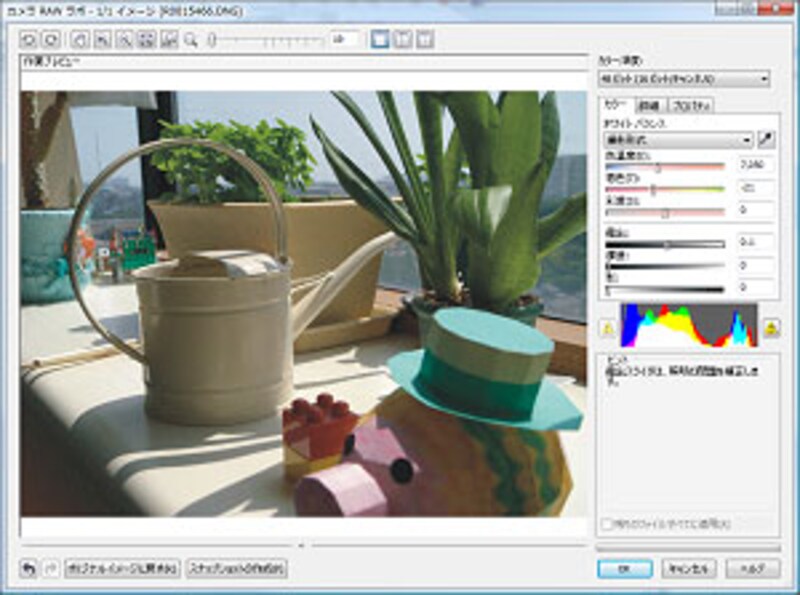
Task: Click the shadow value field
Action: tap(756, 287)
